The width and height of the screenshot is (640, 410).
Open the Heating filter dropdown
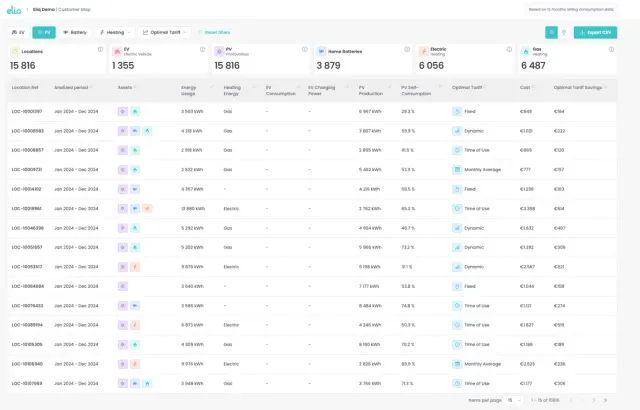(x=115, y=32)
